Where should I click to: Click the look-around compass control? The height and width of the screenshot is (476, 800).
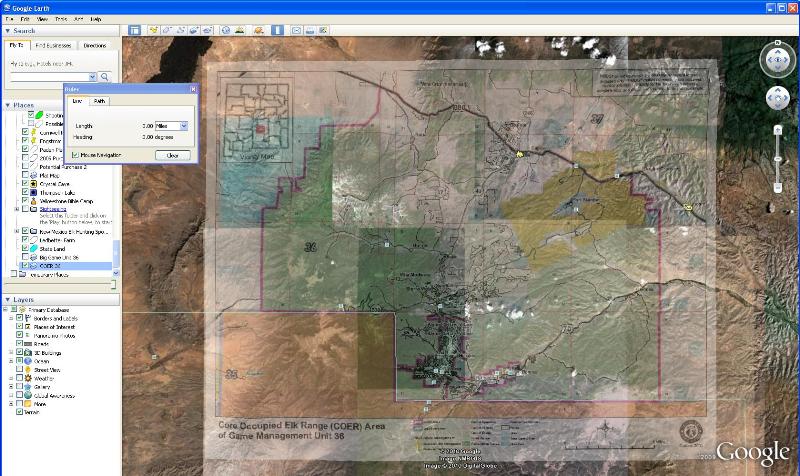point(778,60)
